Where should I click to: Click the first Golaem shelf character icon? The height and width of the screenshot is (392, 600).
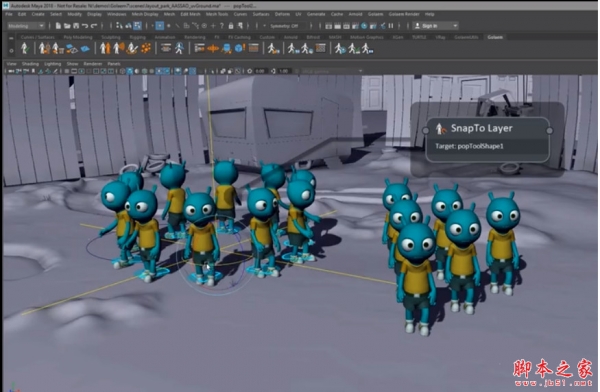coord(24,49)
